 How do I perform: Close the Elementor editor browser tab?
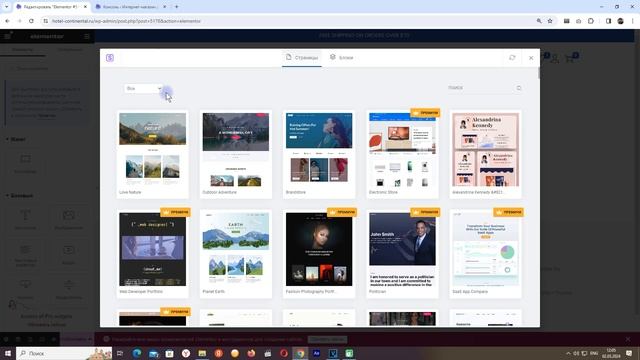pyautogui.click(x=85, y=7)
